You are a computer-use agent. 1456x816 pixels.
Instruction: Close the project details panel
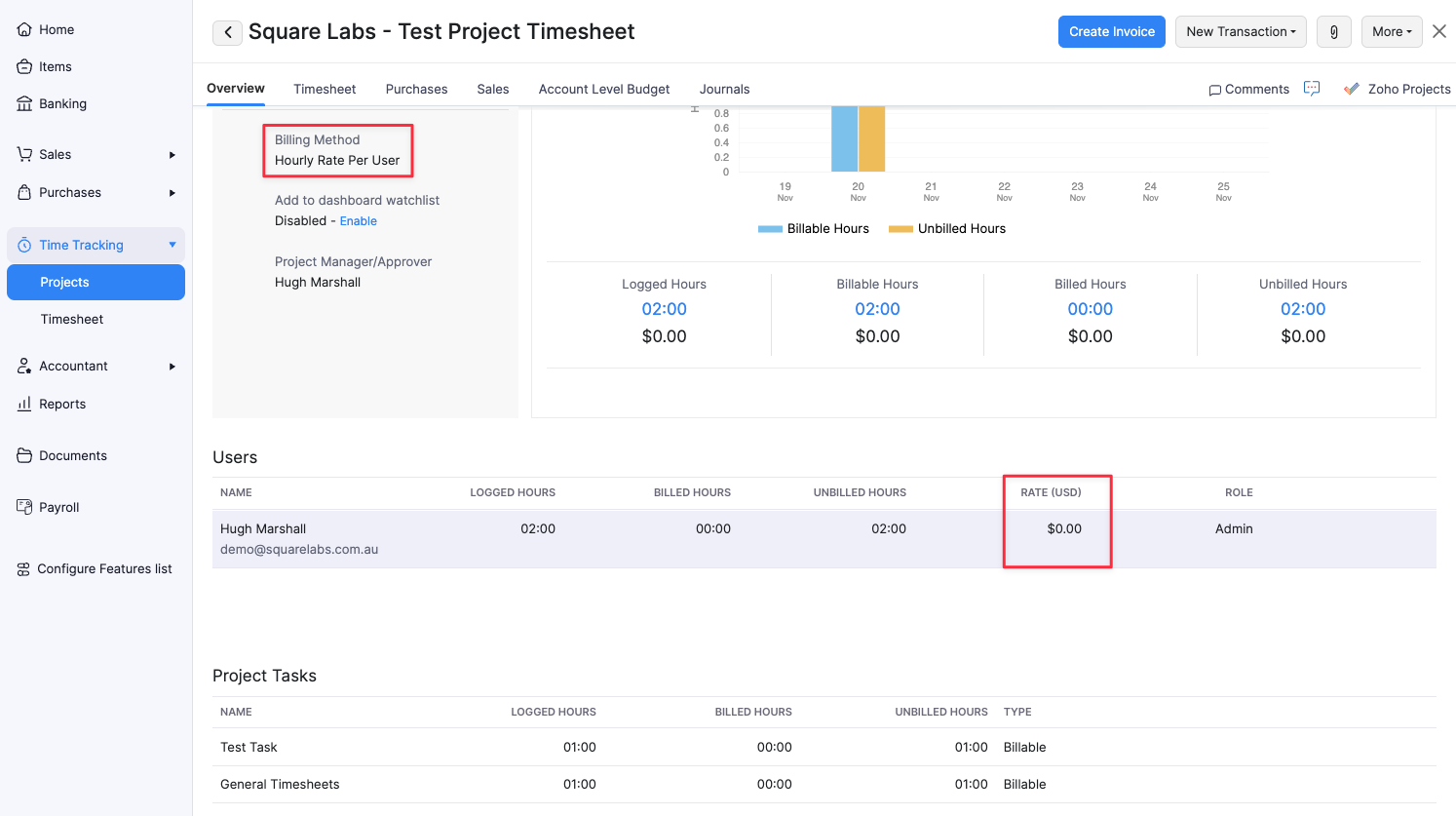tap(1439, 31)
